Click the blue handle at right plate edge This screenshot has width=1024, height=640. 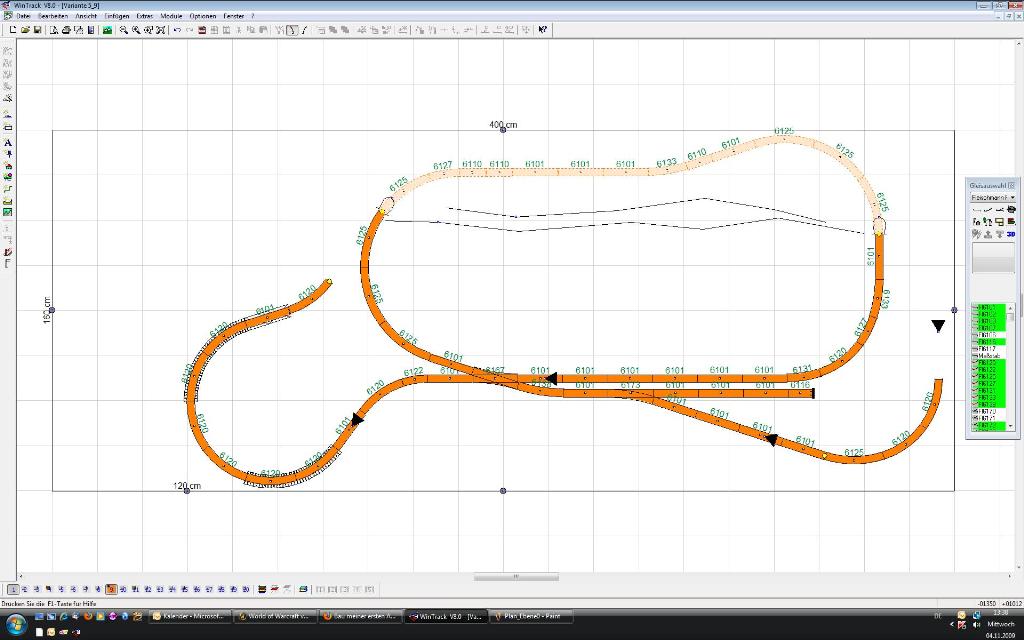tap(954, 310)
